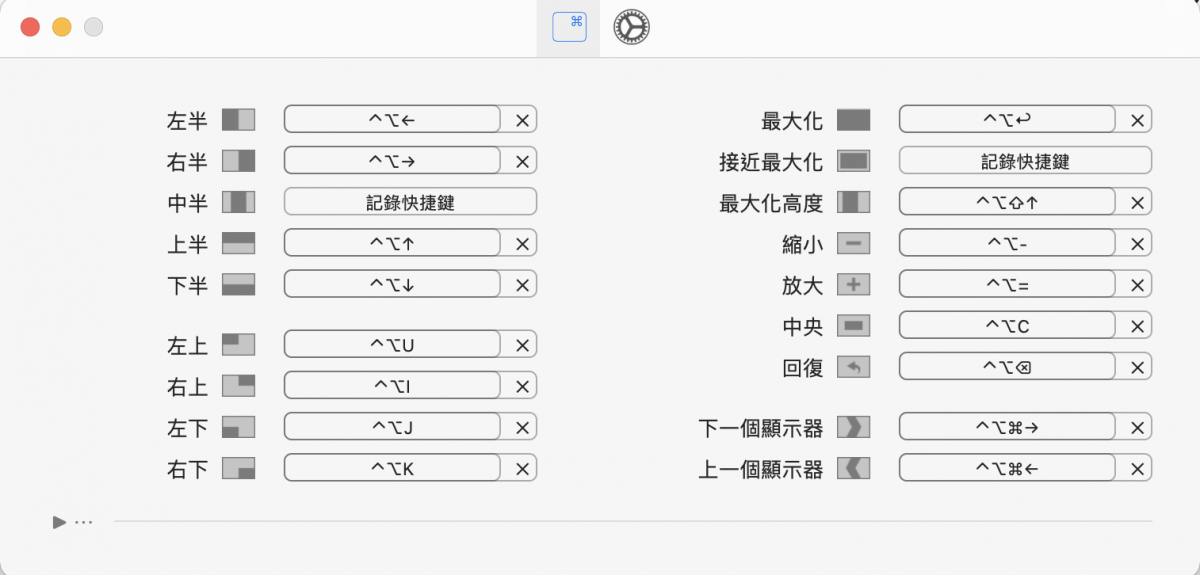This screenshot has width=1200, height=575.
Task: Clear the 回復 shortcut
Action: click(1137, 368)
